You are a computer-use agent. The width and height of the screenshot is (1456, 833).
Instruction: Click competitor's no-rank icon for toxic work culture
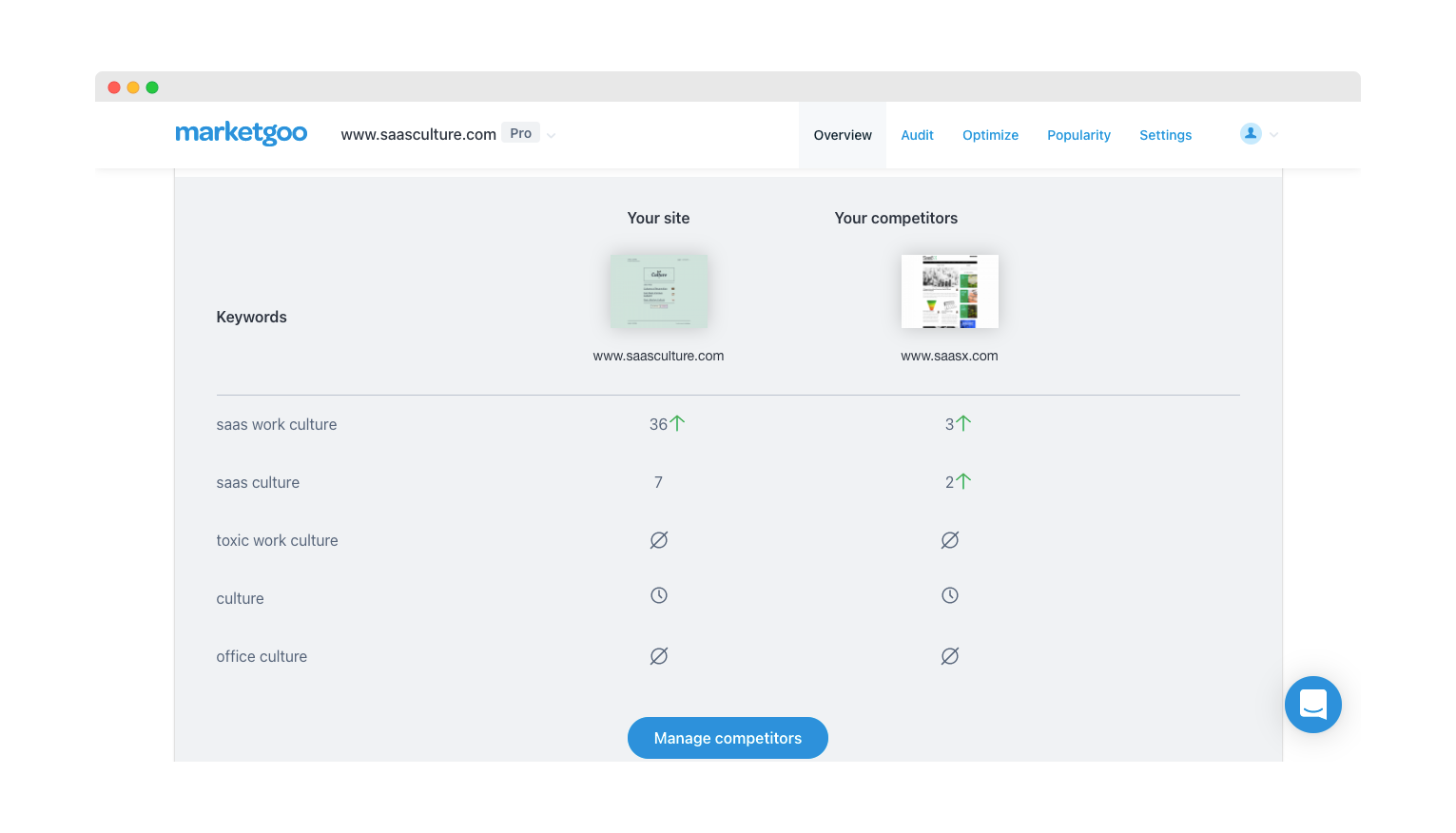point(950,540)
